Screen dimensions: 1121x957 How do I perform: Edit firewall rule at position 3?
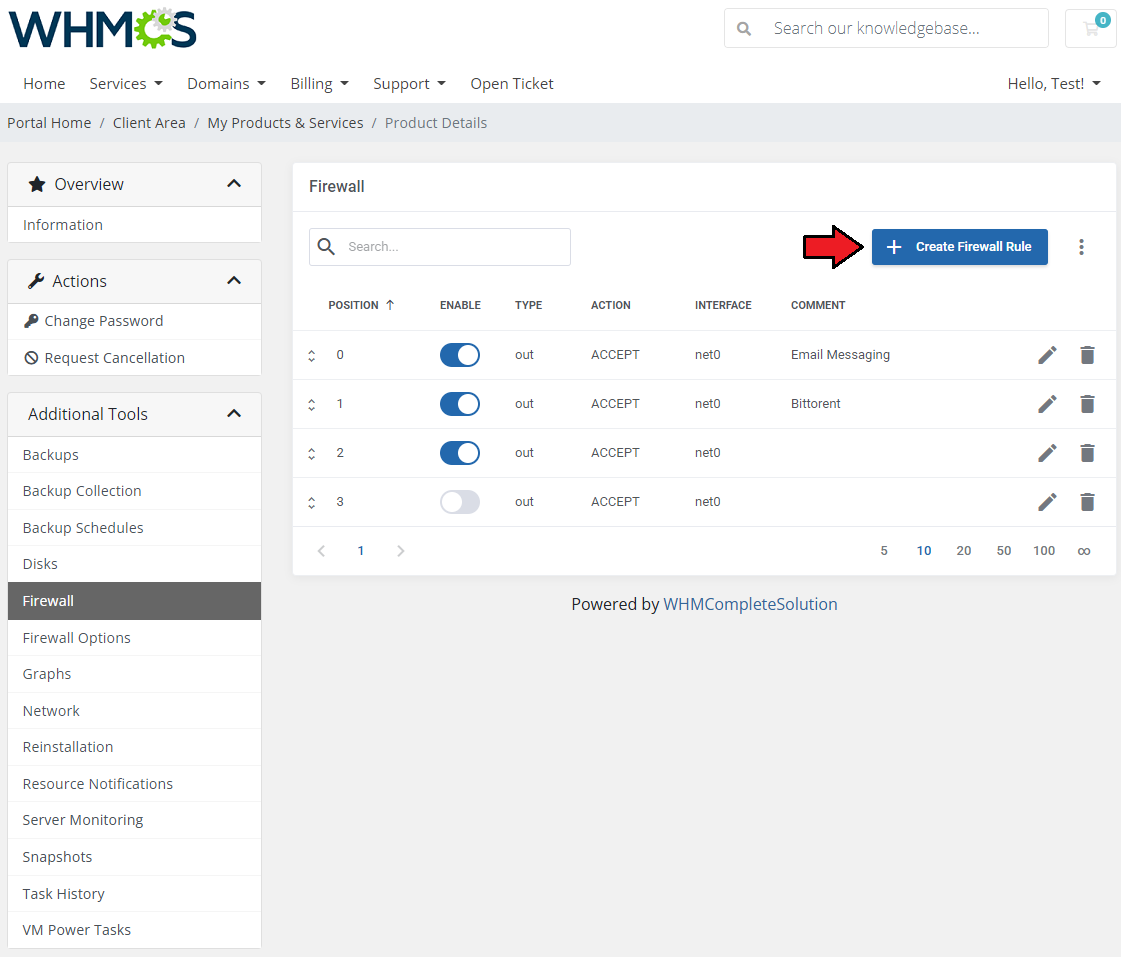[1047, 502]
